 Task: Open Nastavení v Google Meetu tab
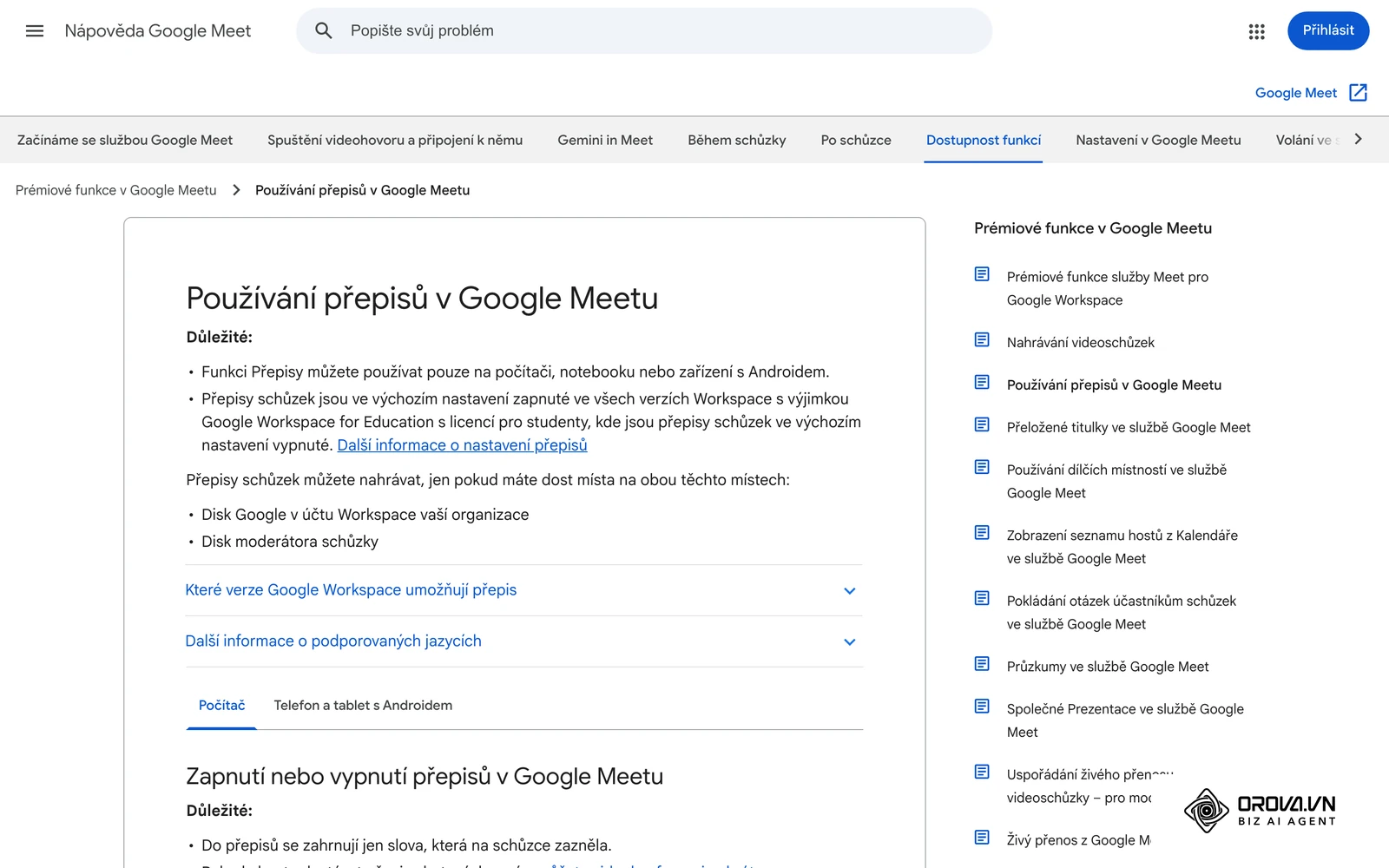click(1158, 141)
